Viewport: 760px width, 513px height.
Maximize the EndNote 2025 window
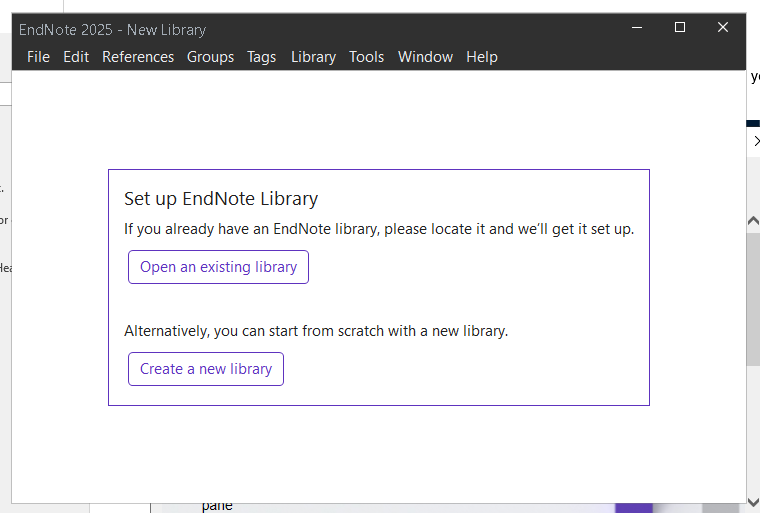click(680, 28)
